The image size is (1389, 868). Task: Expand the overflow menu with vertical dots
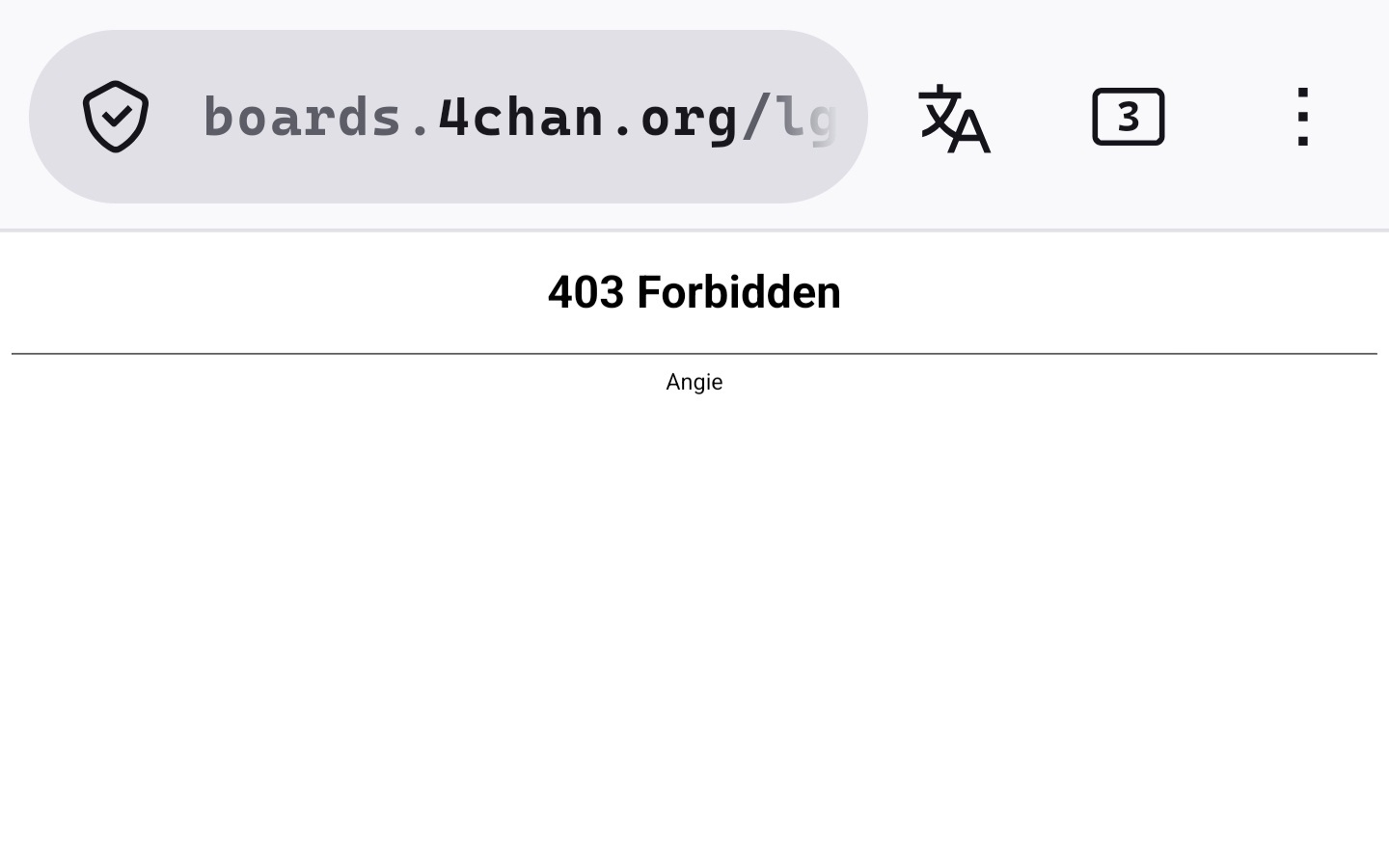(1302, 117)
